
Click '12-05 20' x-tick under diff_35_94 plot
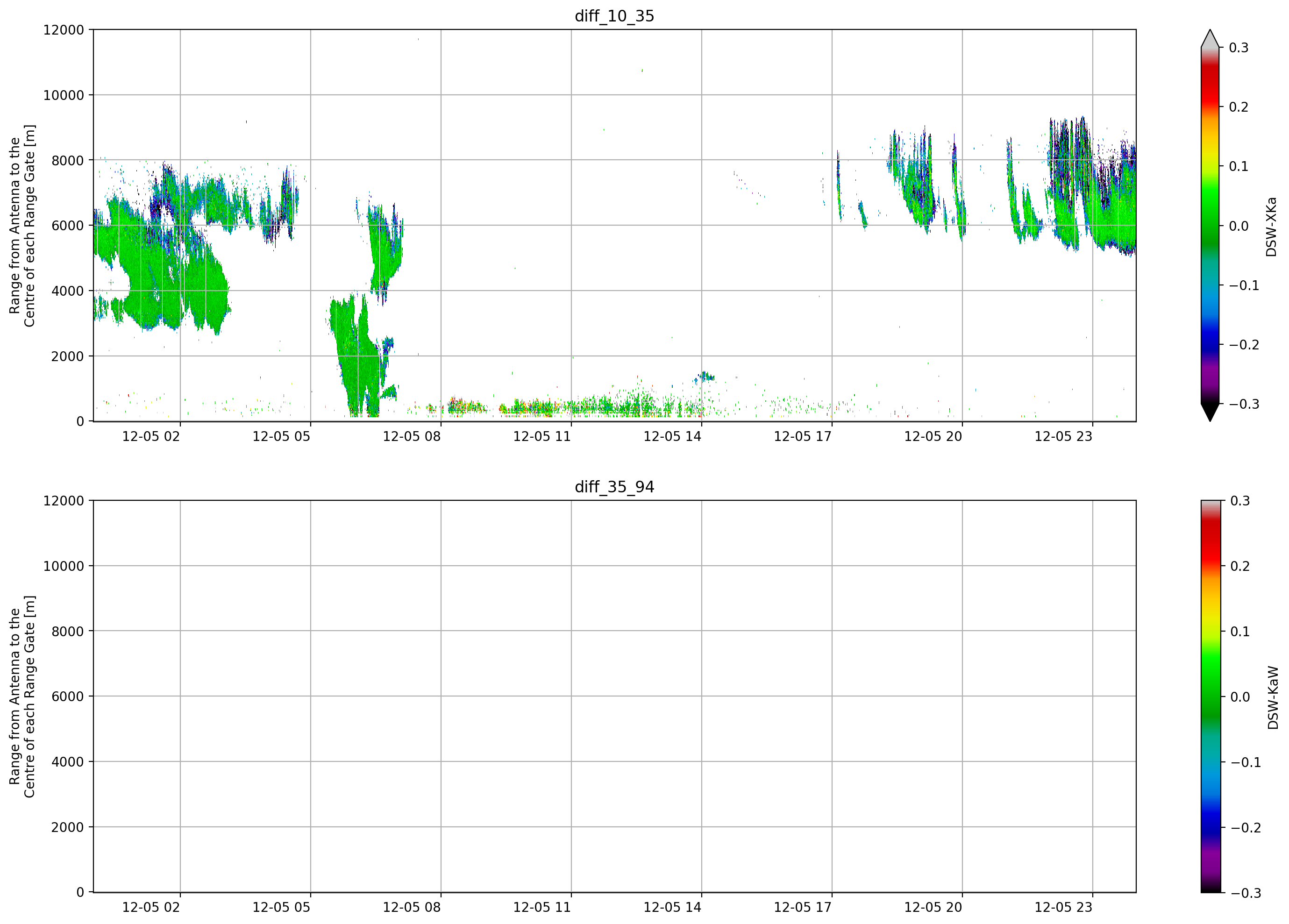[x=933, y=908]
